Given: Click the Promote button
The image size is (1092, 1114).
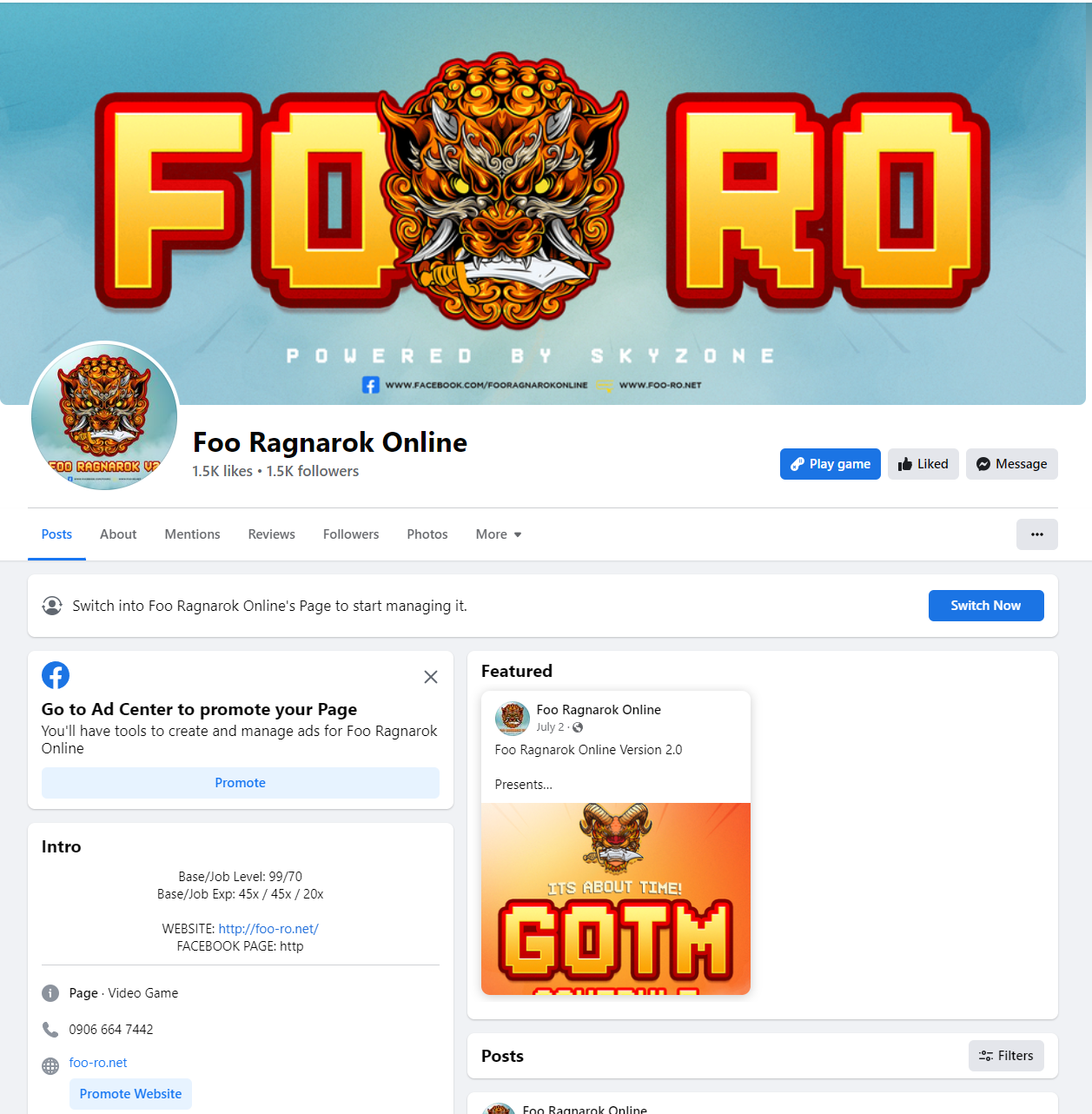Looking at the screenshot, I should point(241,783).
